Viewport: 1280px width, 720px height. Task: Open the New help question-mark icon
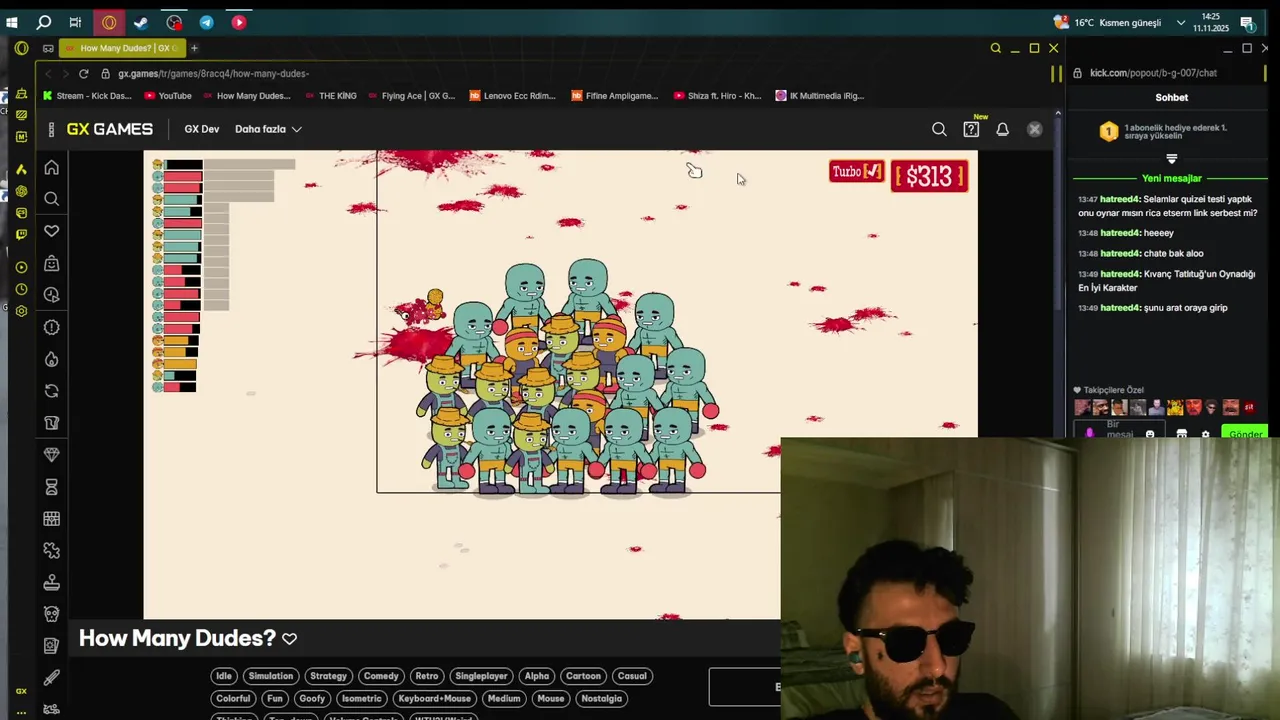tap(971, 129)
